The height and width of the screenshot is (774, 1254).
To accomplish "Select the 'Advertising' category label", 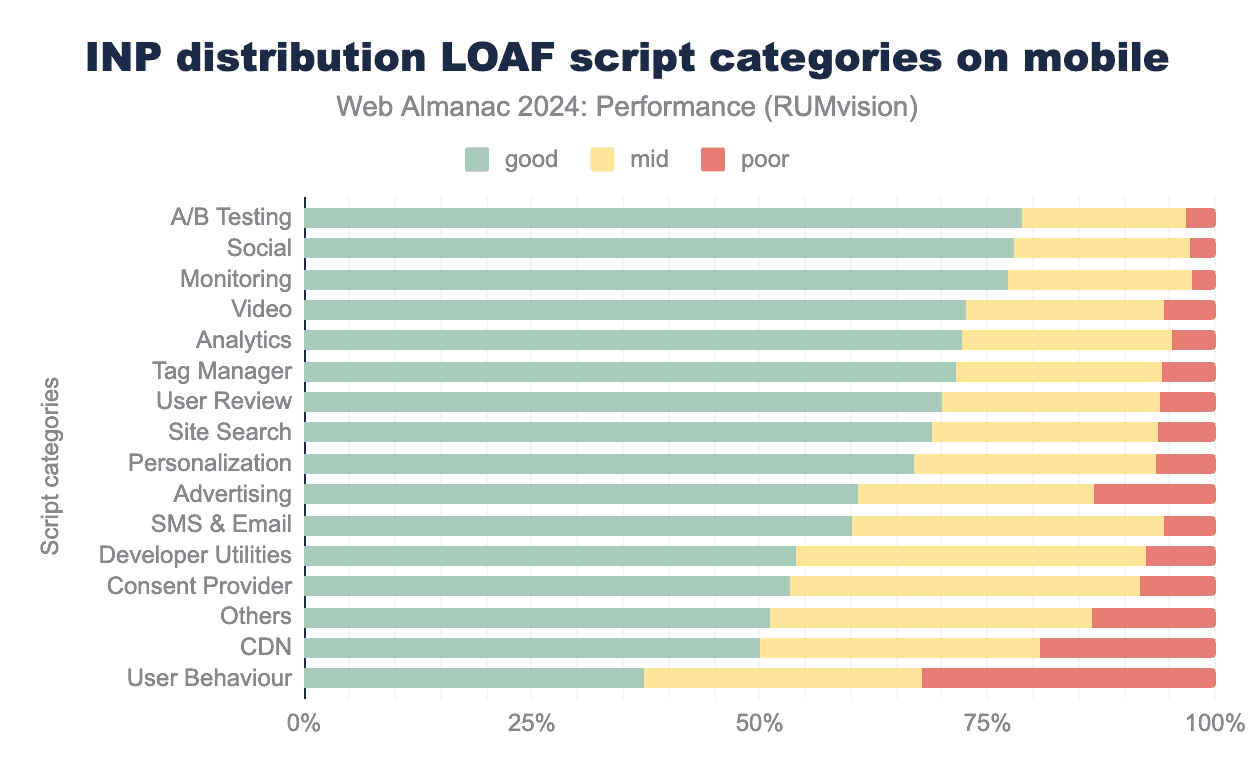I will (x=232, y=494).
